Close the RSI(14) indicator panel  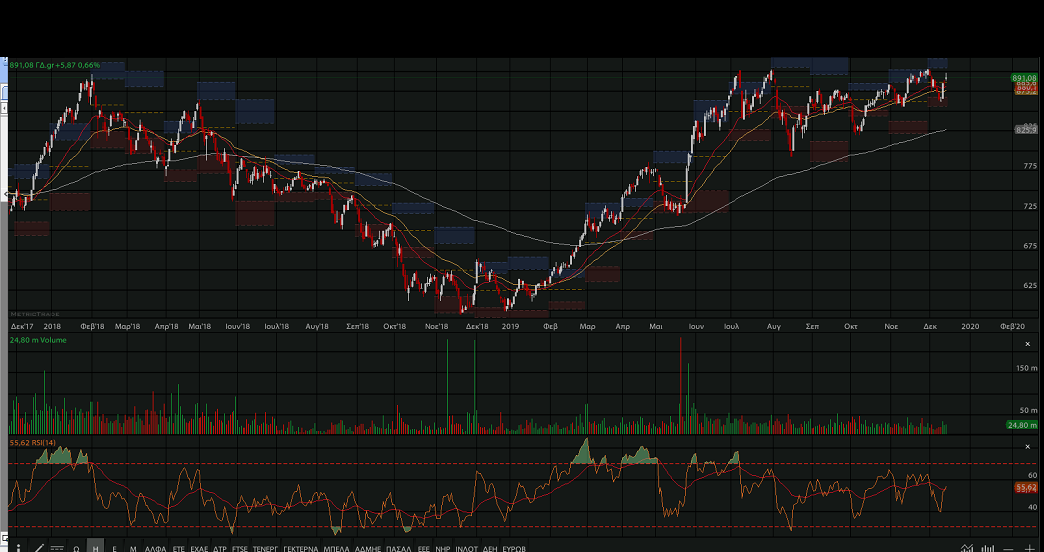(x=1027, y=445)
